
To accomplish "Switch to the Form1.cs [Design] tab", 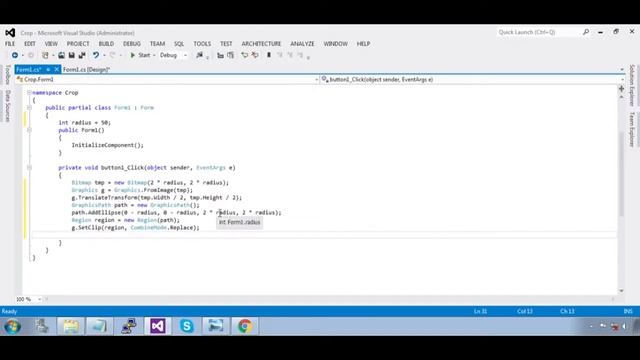I will 86,69.
